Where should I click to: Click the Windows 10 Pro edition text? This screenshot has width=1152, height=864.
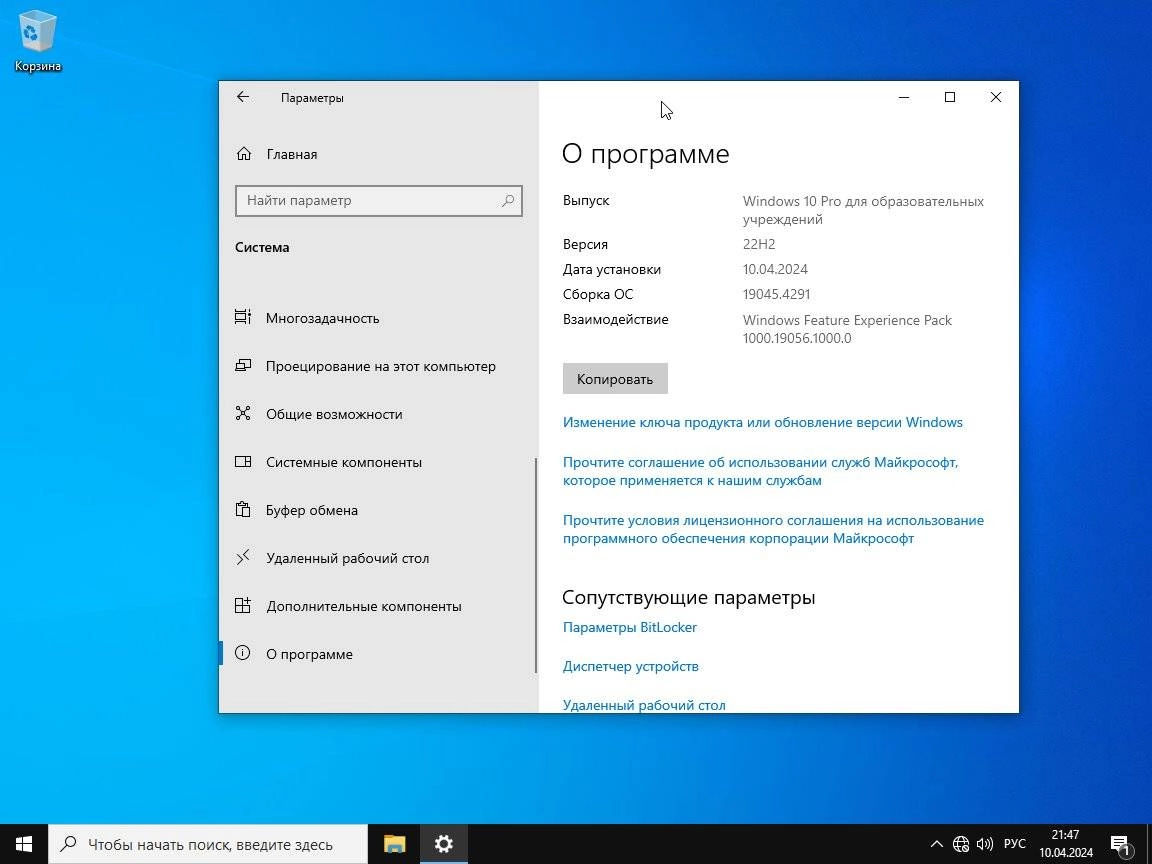(x=863, y=210)
